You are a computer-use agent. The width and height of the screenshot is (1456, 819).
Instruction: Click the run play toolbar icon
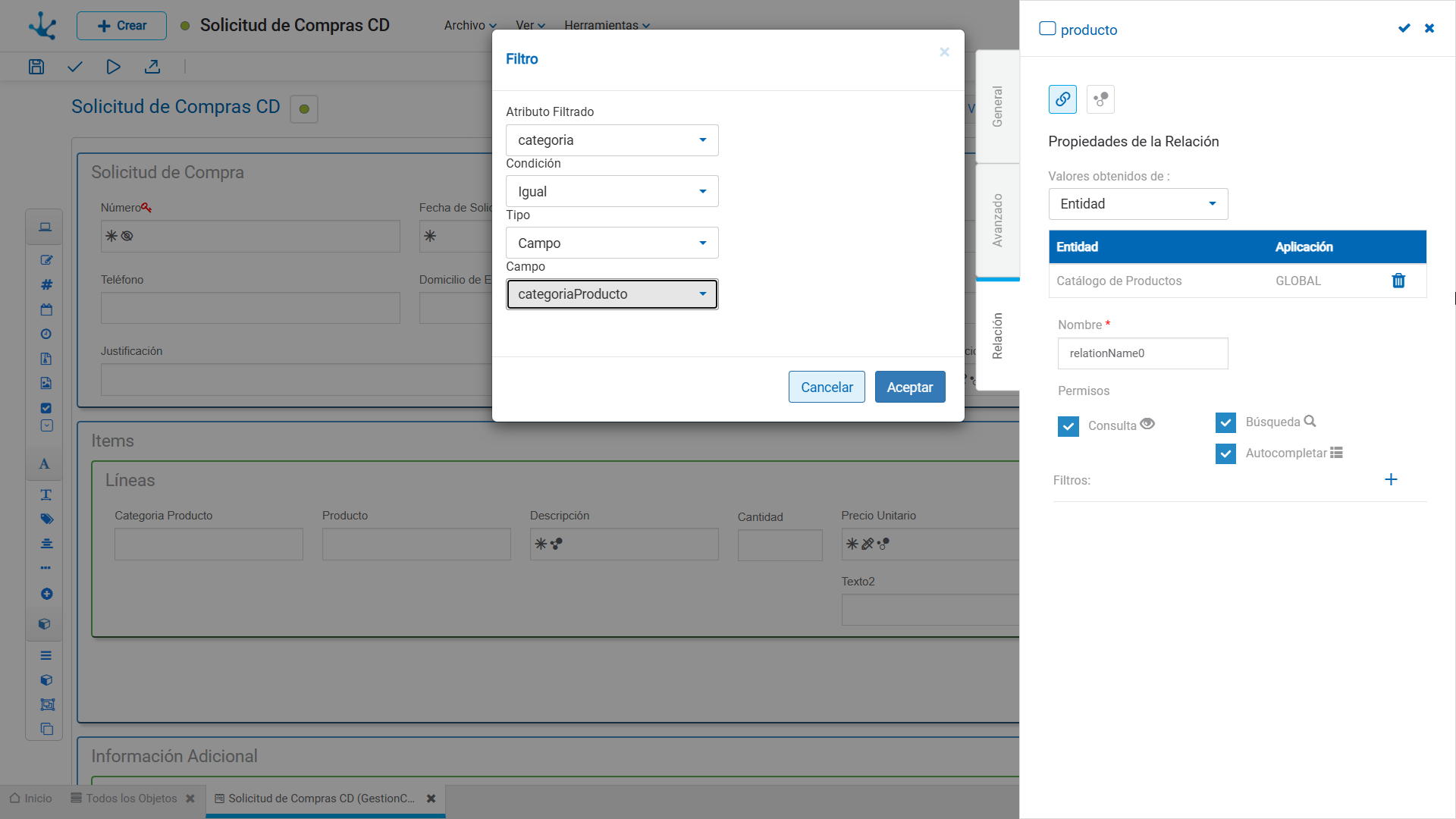pyautogui.click(x=113, y=67)
